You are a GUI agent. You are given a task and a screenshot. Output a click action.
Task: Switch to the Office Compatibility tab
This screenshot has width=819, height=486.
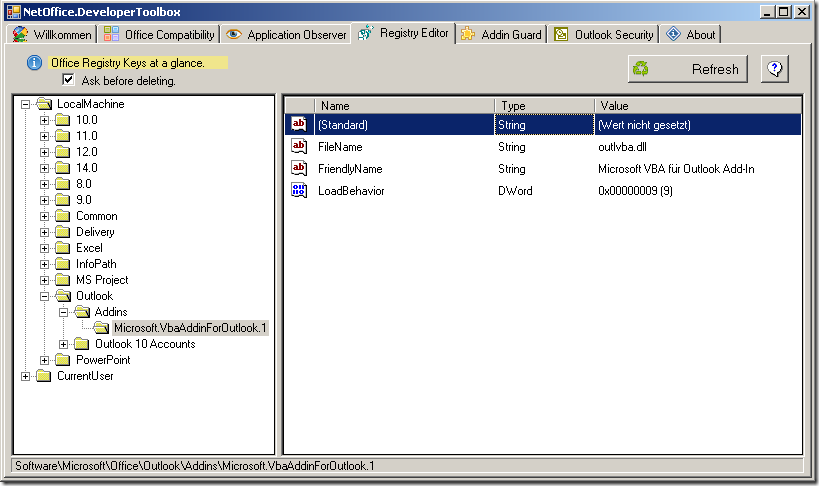(159, 35)
